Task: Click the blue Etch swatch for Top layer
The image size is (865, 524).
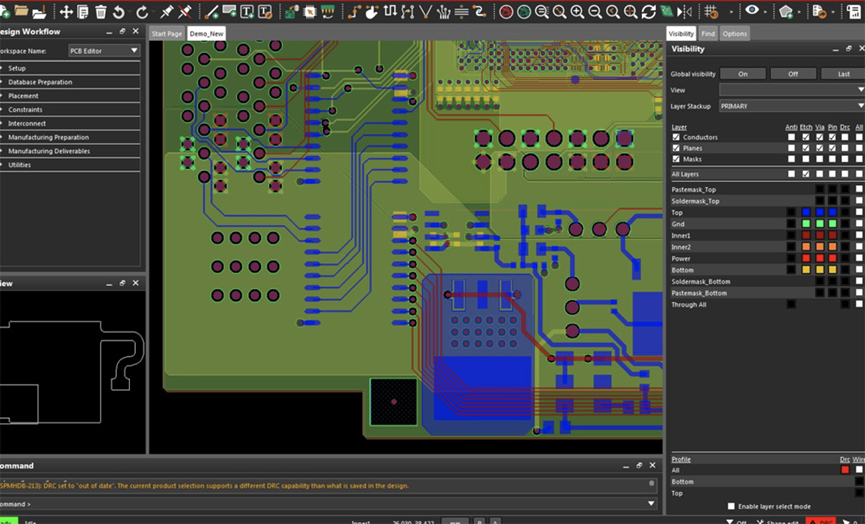Action: (806, 212)
